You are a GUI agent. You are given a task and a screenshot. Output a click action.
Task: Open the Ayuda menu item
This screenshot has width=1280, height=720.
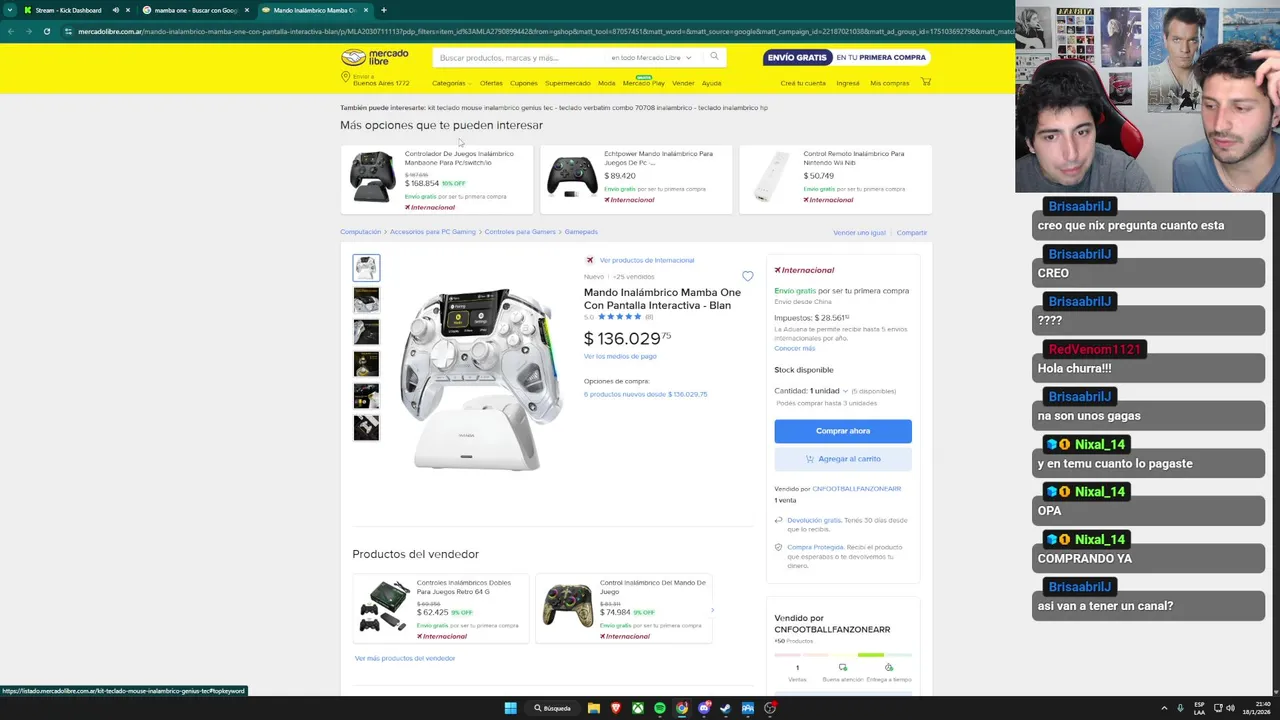[711, 83]
